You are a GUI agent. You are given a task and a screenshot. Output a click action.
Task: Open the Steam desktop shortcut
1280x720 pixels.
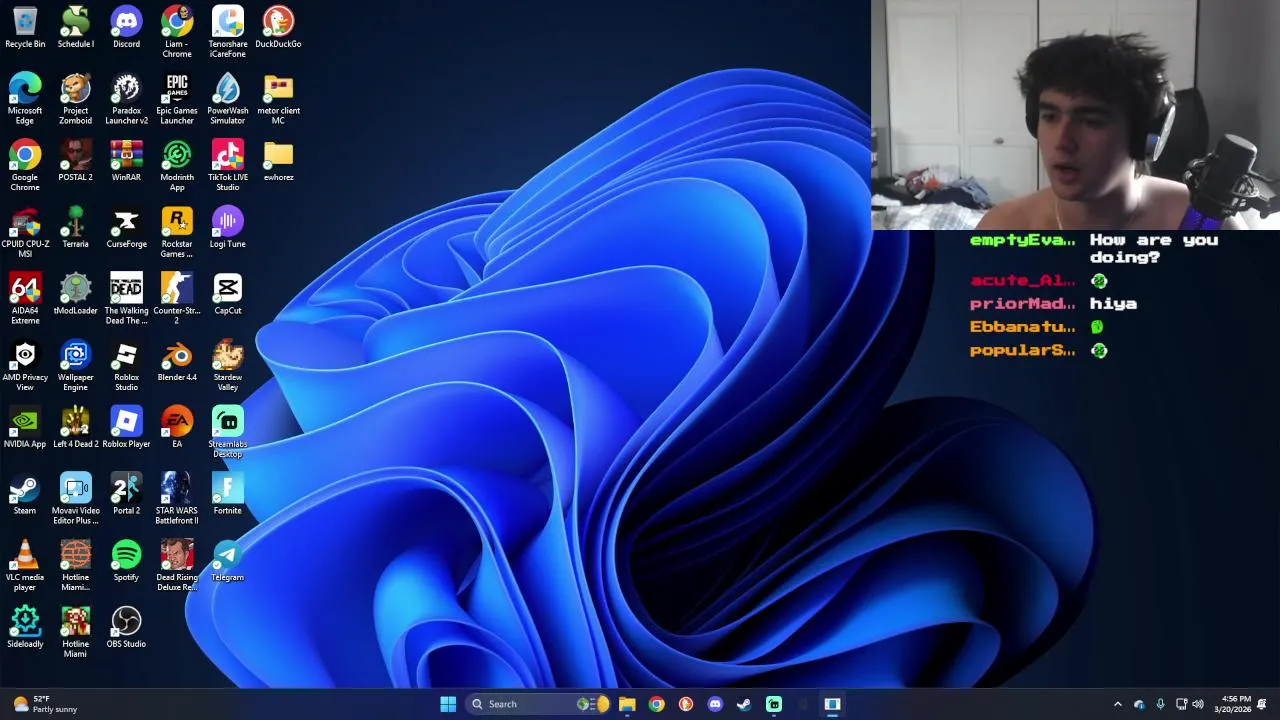(25, 494)
